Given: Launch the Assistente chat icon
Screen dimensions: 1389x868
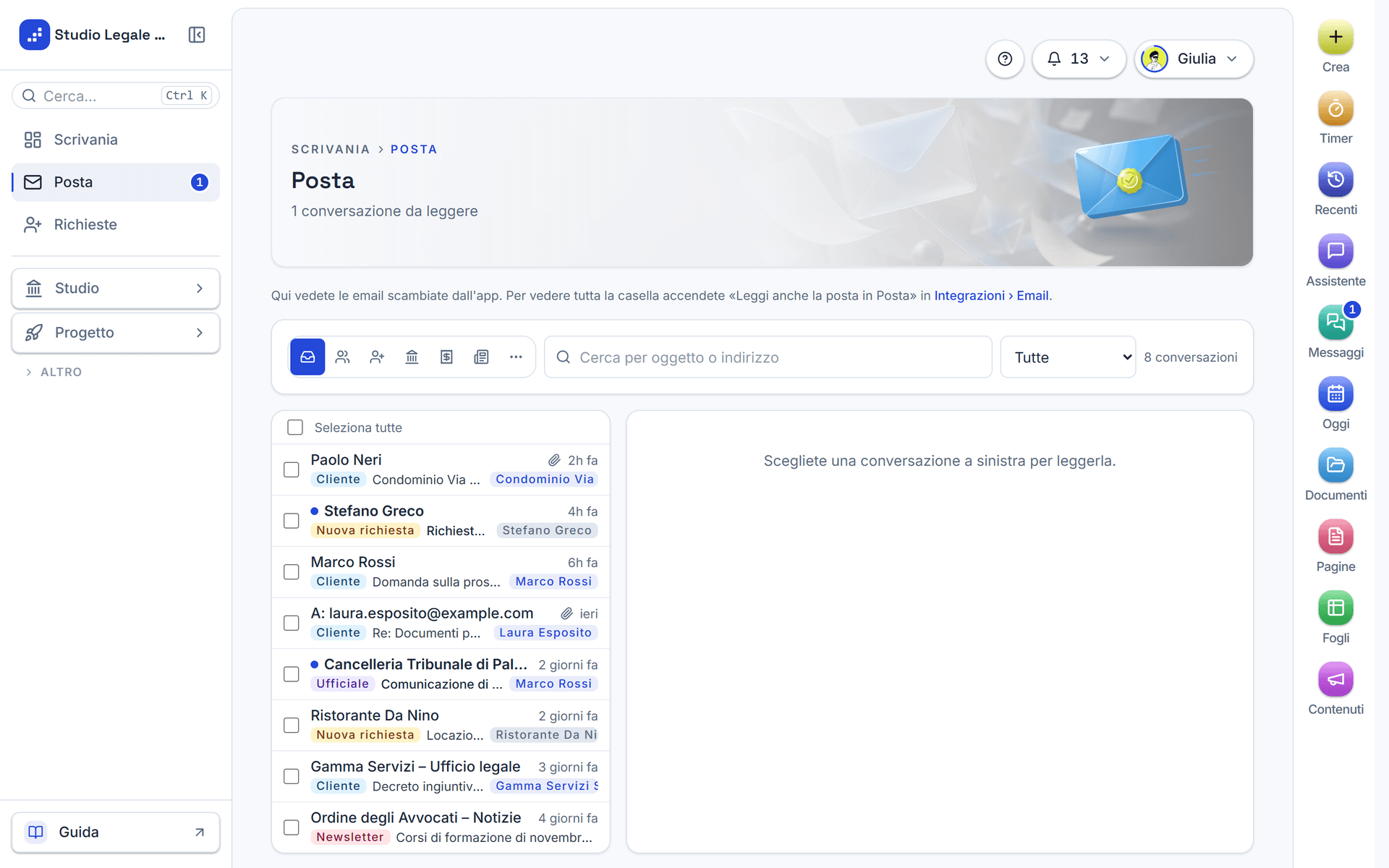Looking at the screenshot, I should (1335, 251).
